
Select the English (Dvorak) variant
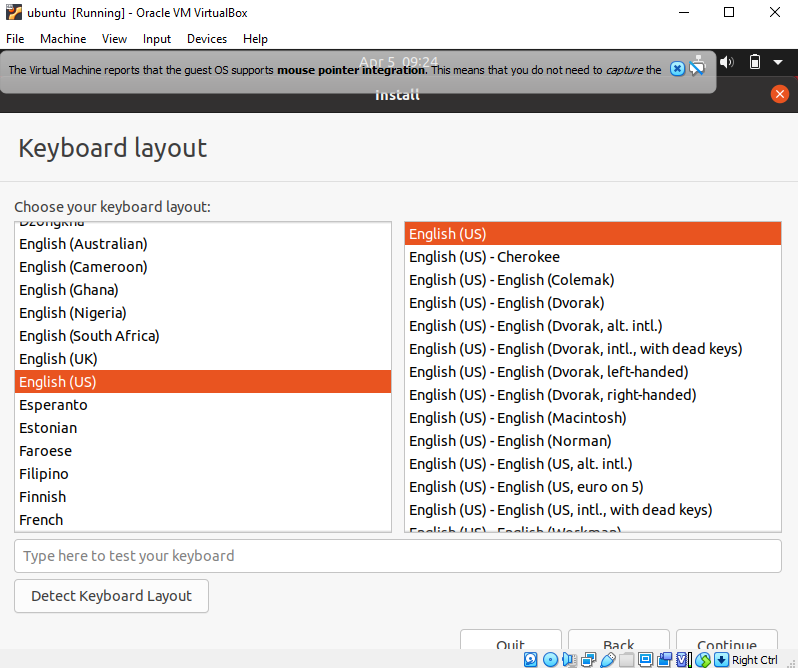(x=593, y=303)
